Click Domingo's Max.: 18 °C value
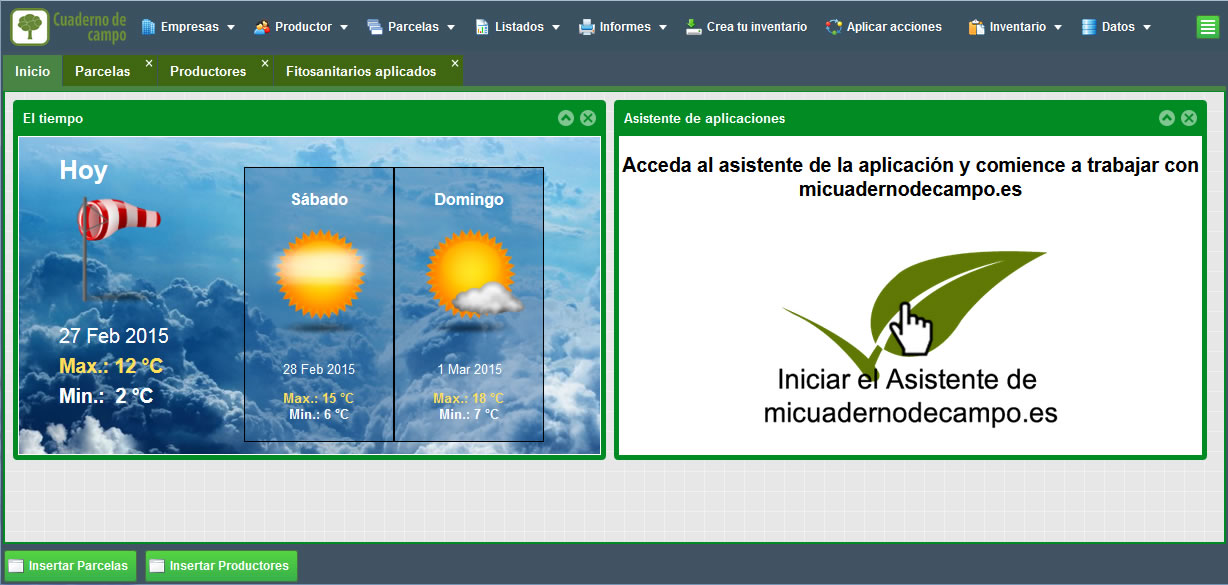 [x=468, y=399]
